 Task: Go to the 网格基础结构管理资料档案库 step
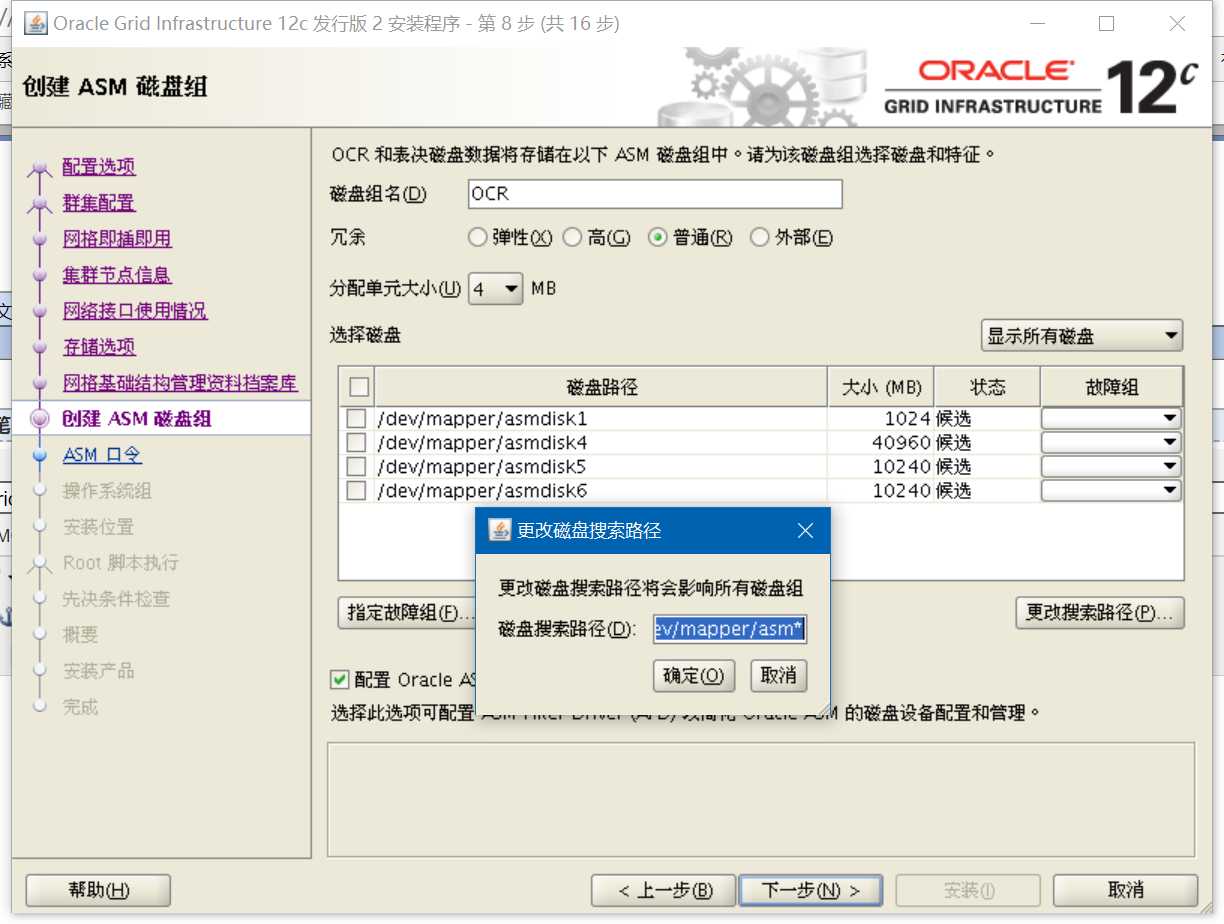(x=180, y=383)
